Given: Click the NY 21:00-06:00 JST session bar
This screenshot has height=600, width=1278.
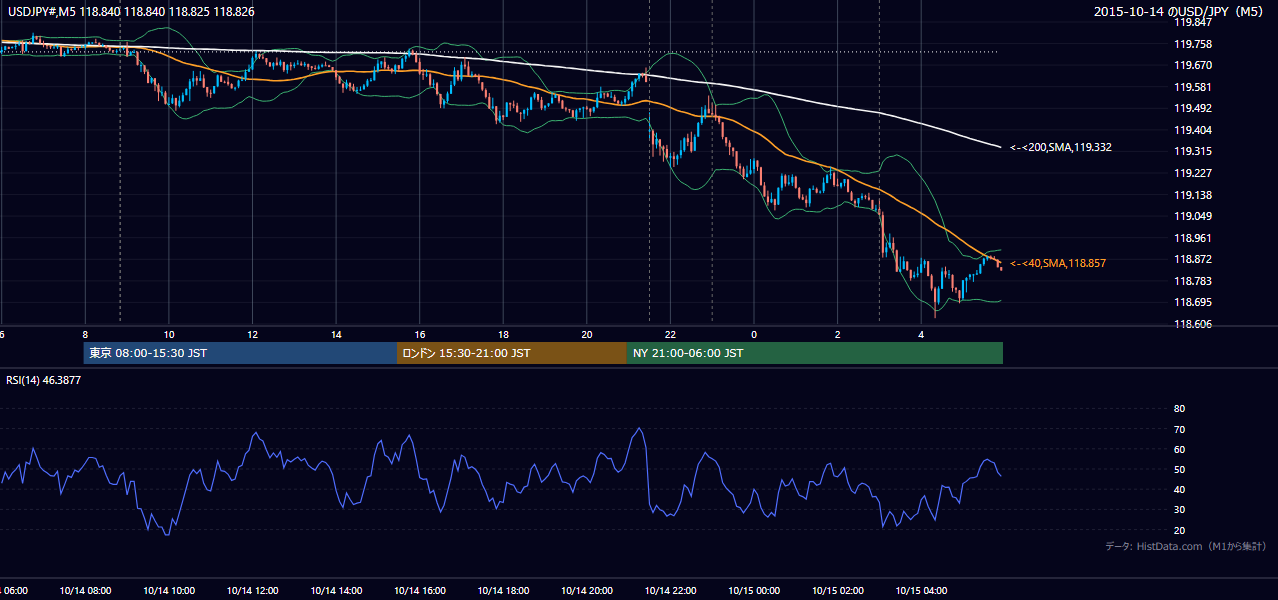Looking at the screenshot, I should click(x=815, y=353).
